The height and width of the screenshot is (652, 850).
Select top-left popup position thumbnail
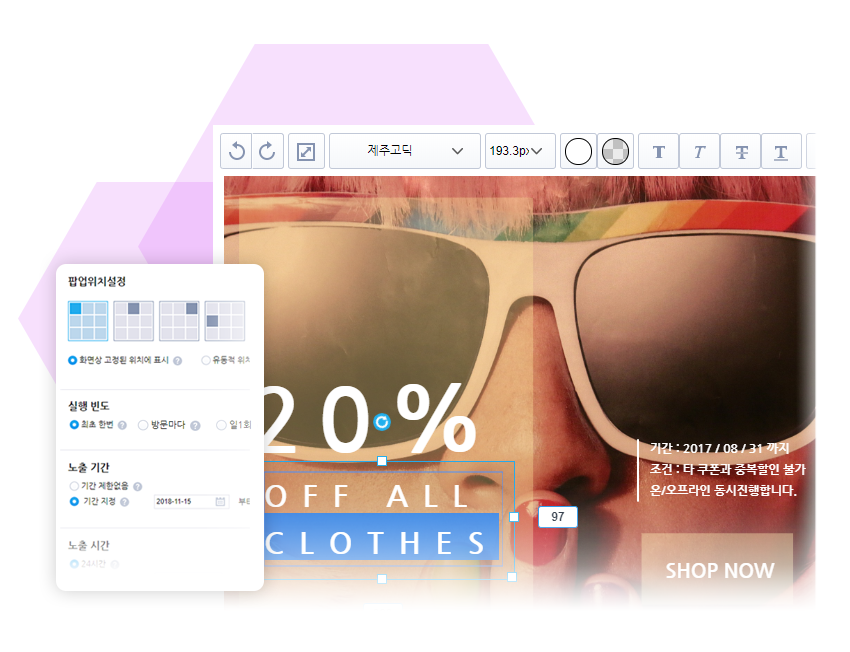click(x=88, y=321)
